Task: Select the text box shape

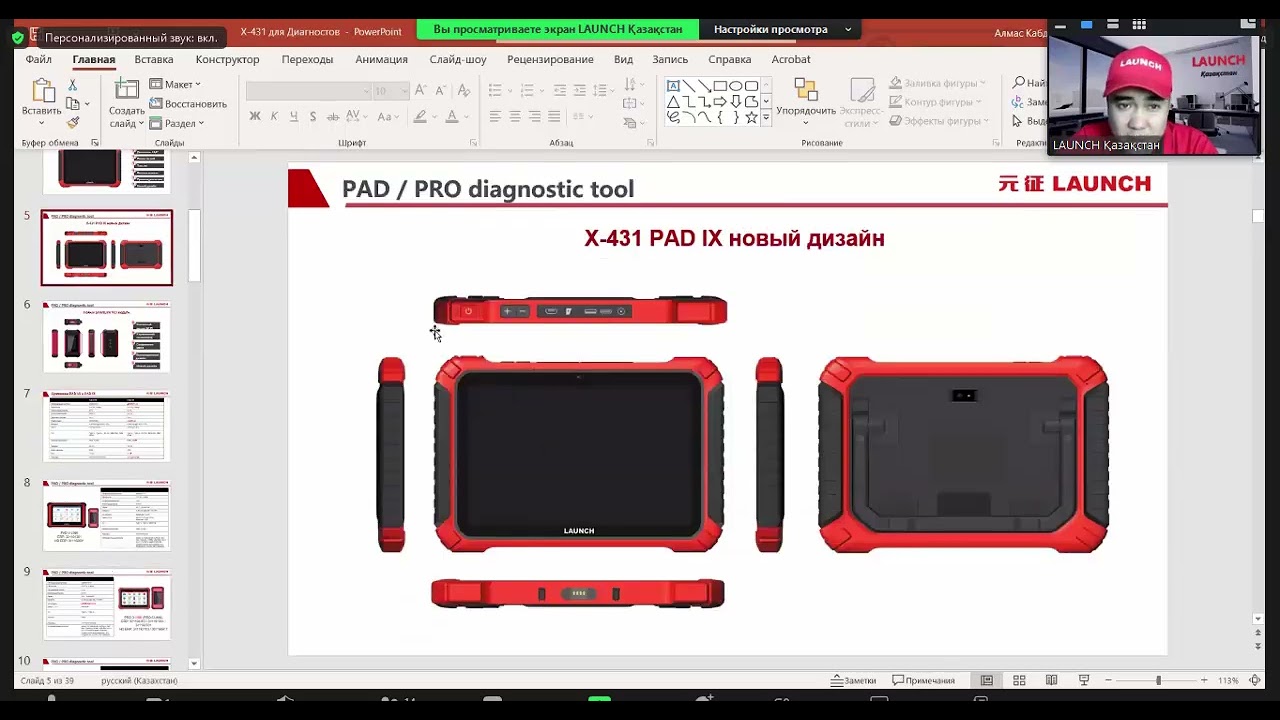Action: [x=673, y=86]
